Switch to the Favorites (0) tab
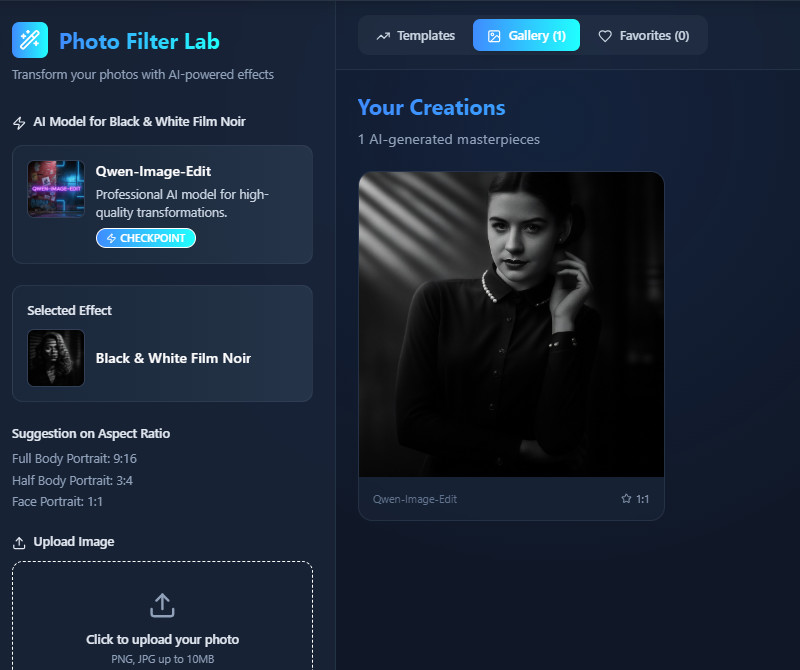Screen dimensions: 800x670 643,35
